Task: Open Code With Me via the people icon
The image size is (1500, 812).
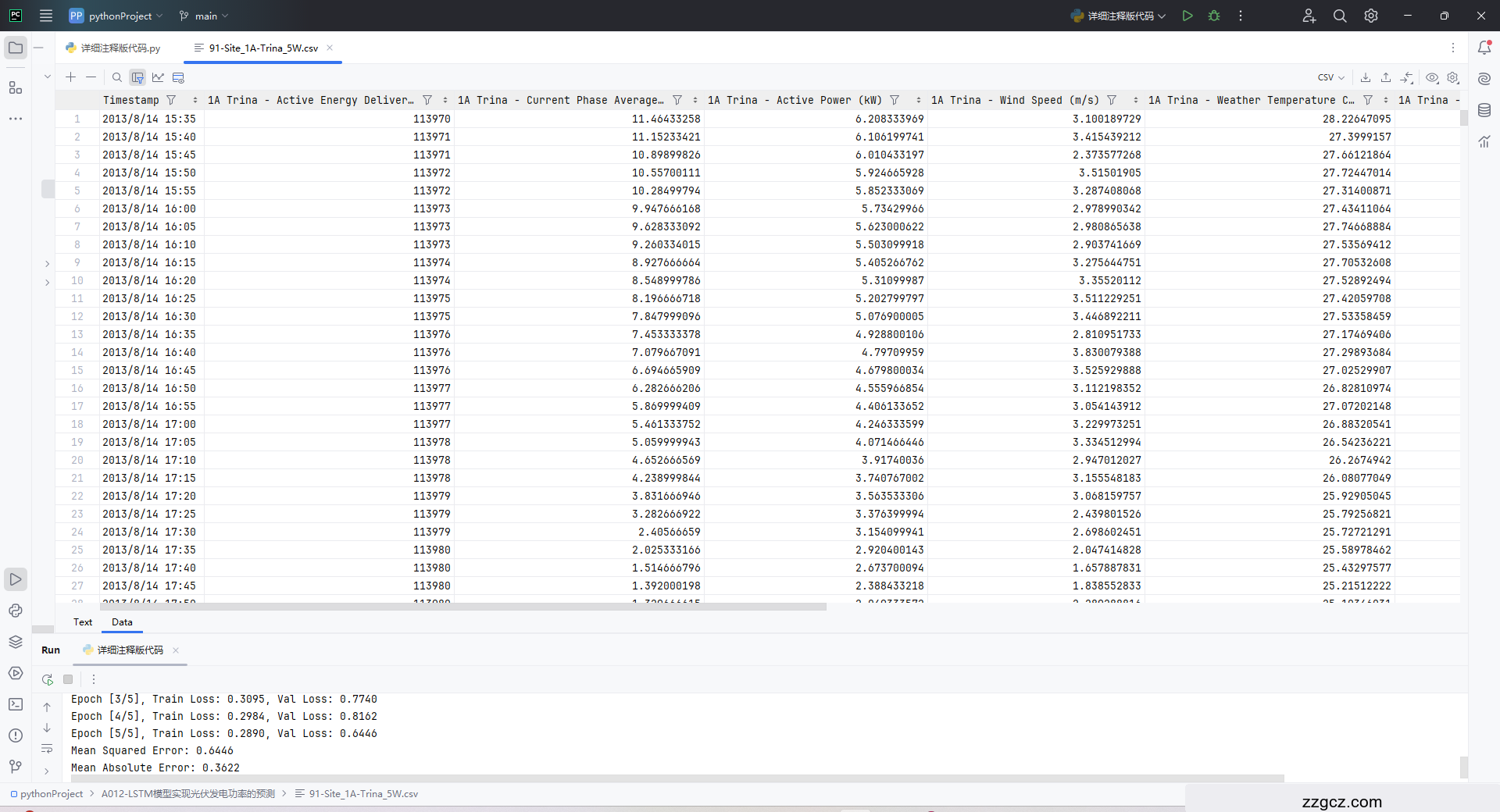Action: point(1309,16)
